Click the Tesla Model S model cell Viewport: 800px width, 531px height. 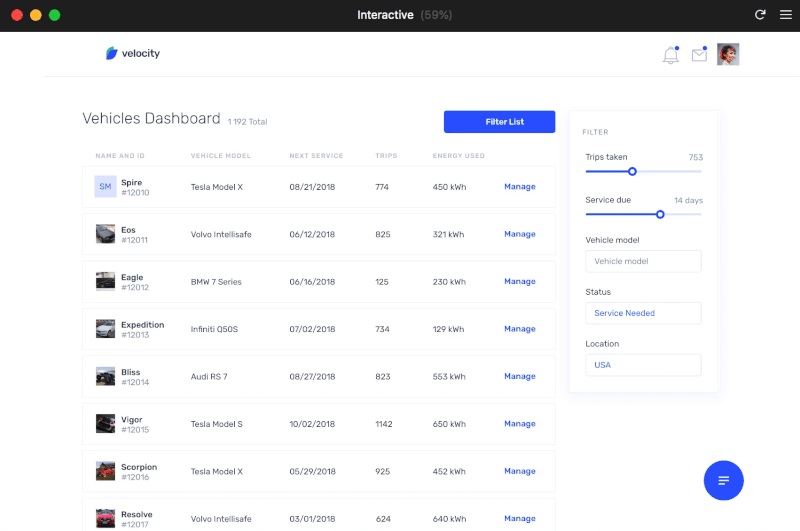click(216, 424)
